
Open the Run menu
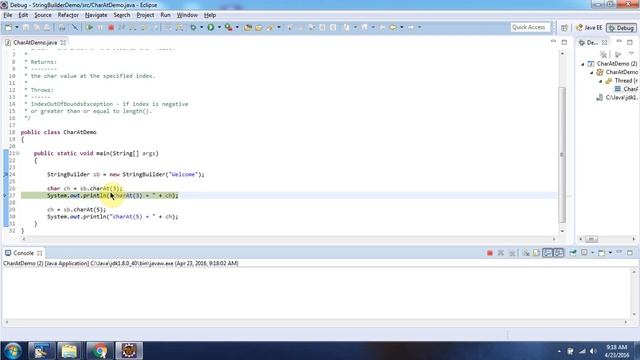click(x=165, y=15)
